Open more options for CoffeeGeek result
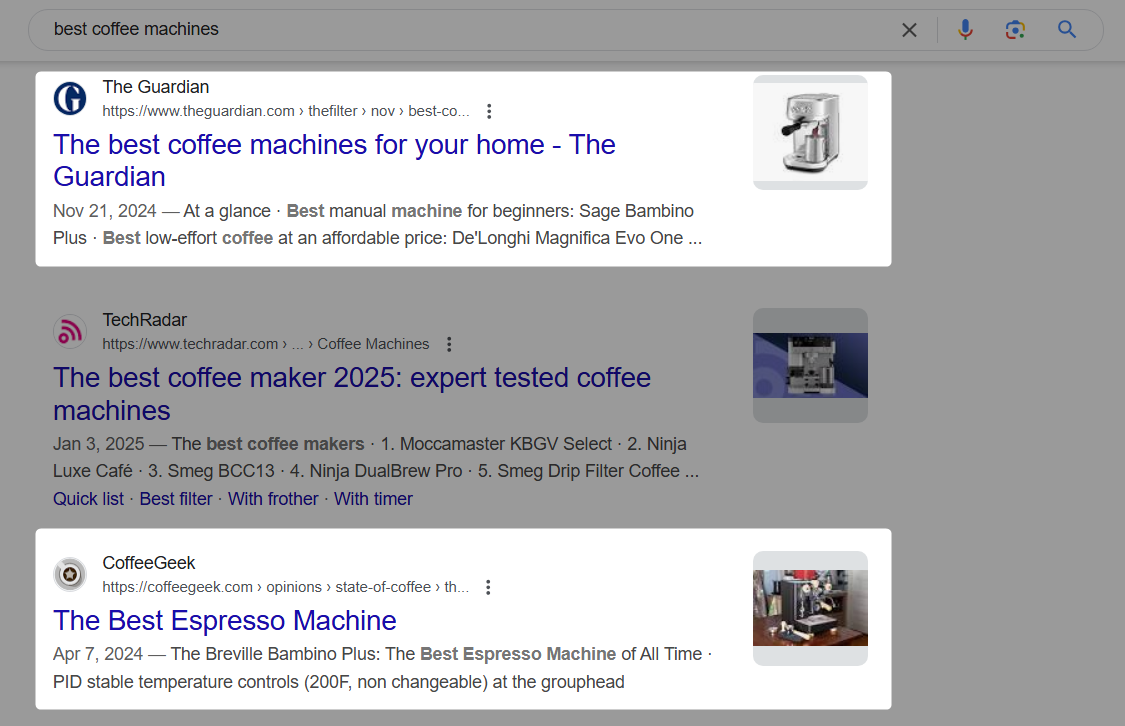1125x726 pixels. point(488,588)
